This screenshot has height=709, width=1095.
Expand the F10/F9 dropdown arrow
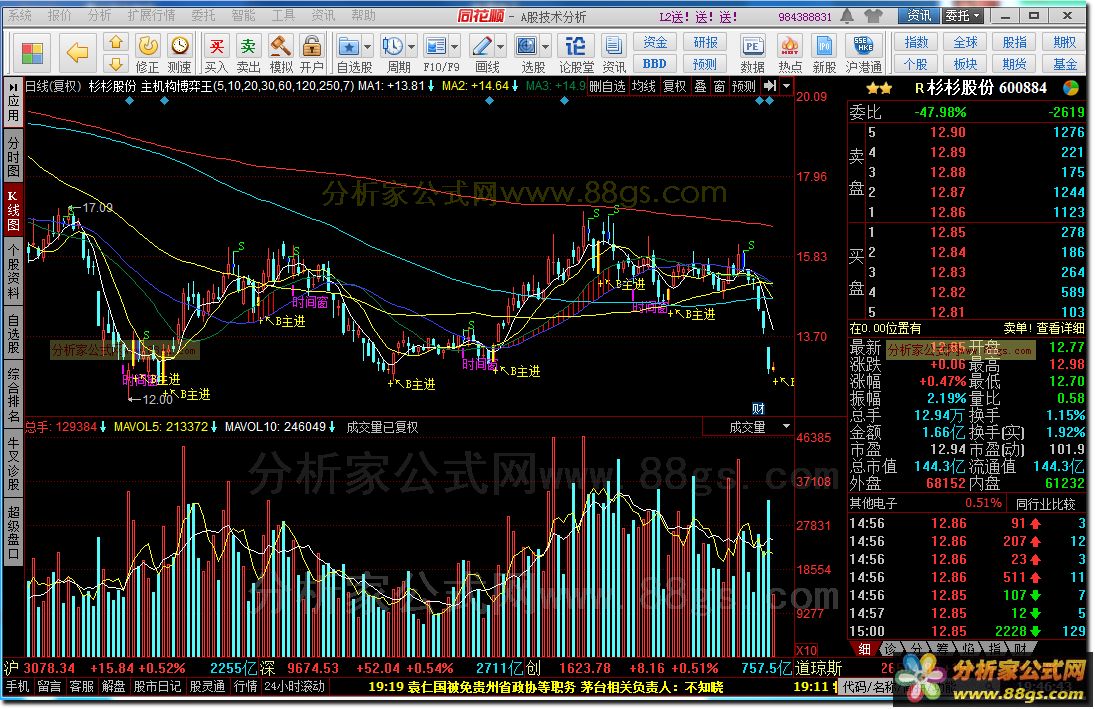point(455,47)
